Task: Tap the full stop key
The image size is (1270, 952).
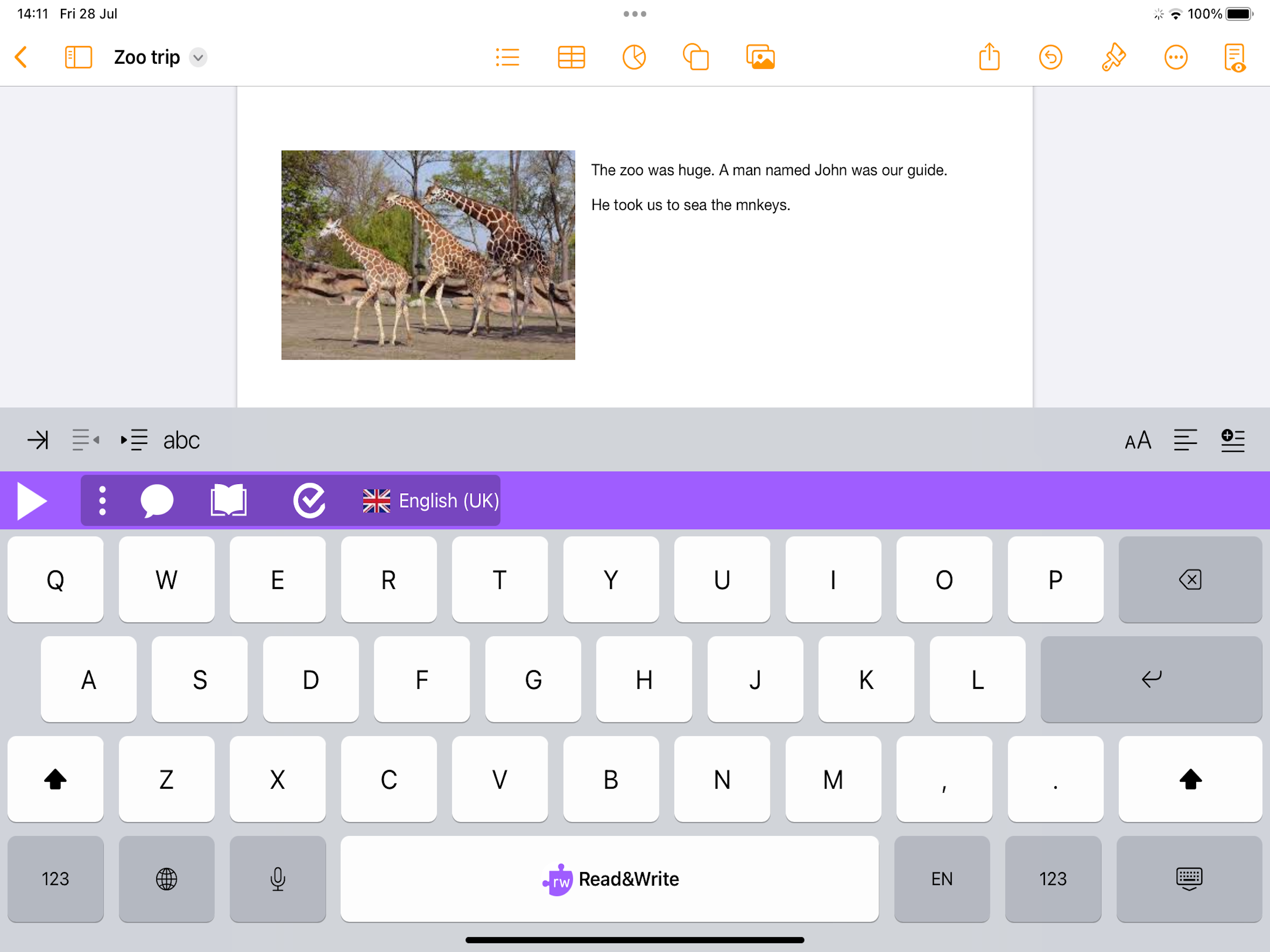Action: (1056, 779)
